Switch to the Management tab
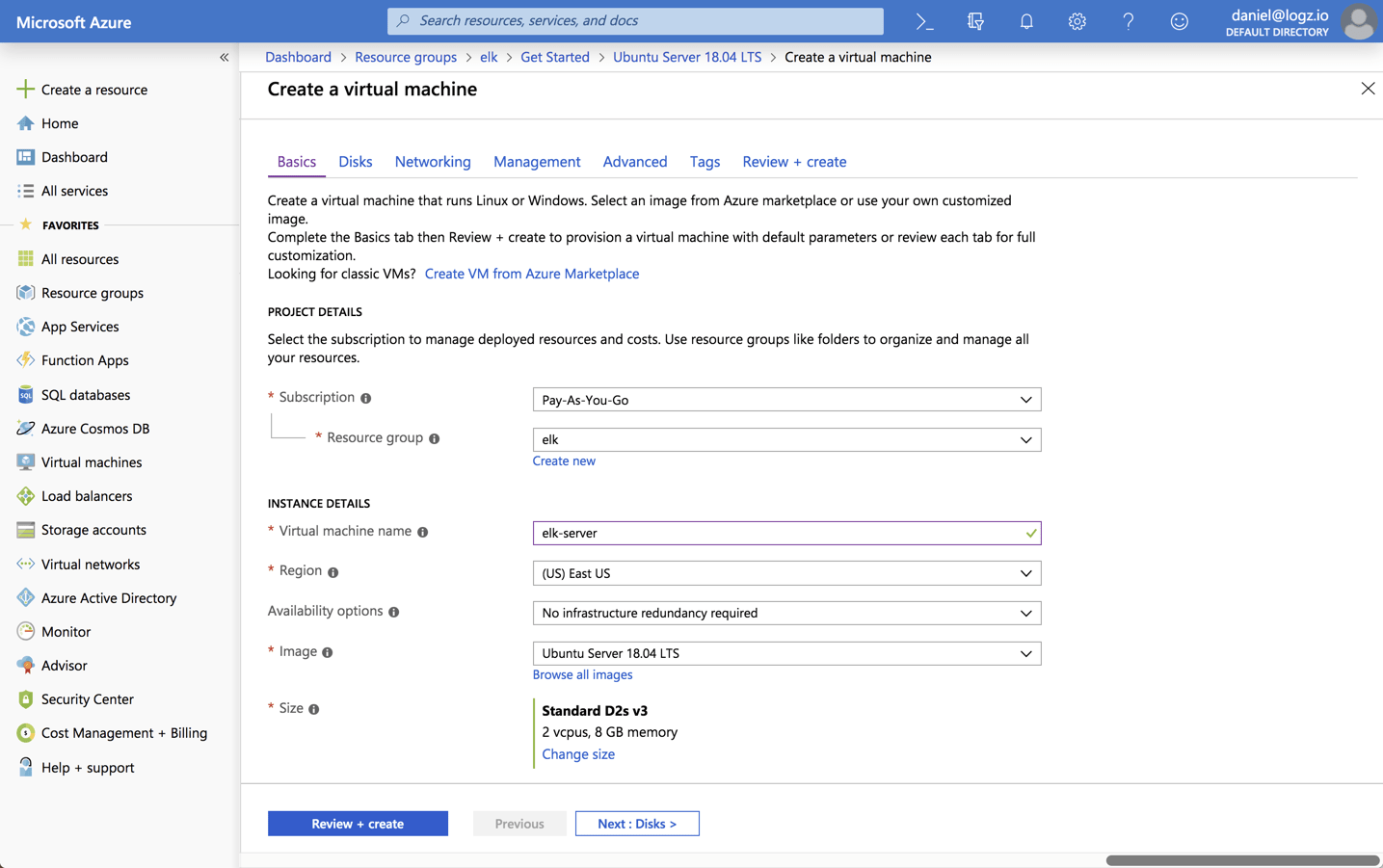This screenshot has height=868, width=1383. (x=537, y=162)
